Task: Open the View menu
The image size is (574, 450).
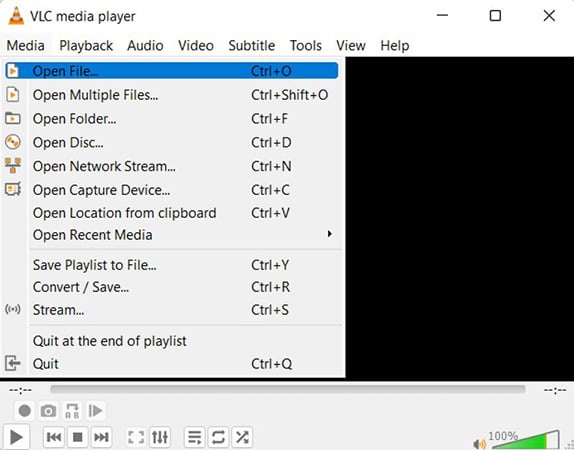Action: pyautogui.click(x=351, y=46)
